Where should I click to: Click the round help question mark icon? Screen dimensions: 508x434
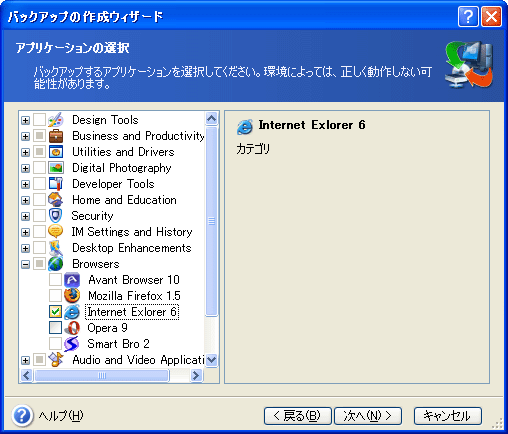coord(22,416)
